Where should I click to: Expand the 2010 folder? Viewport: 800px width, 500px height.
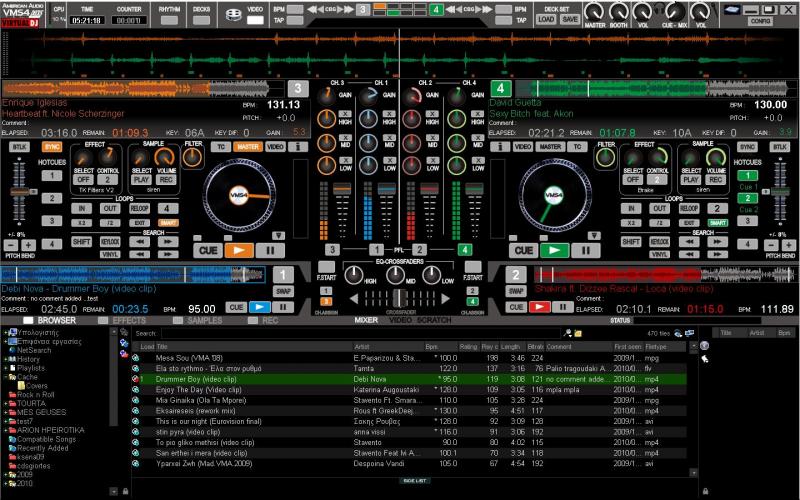tap(6, 483)
